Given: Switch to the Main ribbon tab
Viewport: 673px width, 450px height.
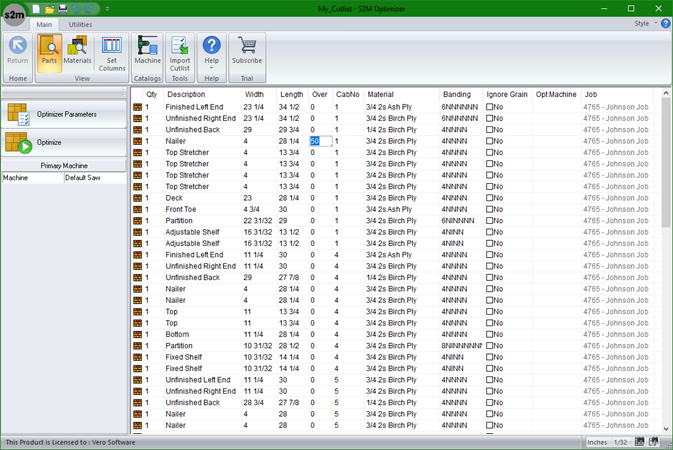Looking at the screenshot, I should click(44, 24).
